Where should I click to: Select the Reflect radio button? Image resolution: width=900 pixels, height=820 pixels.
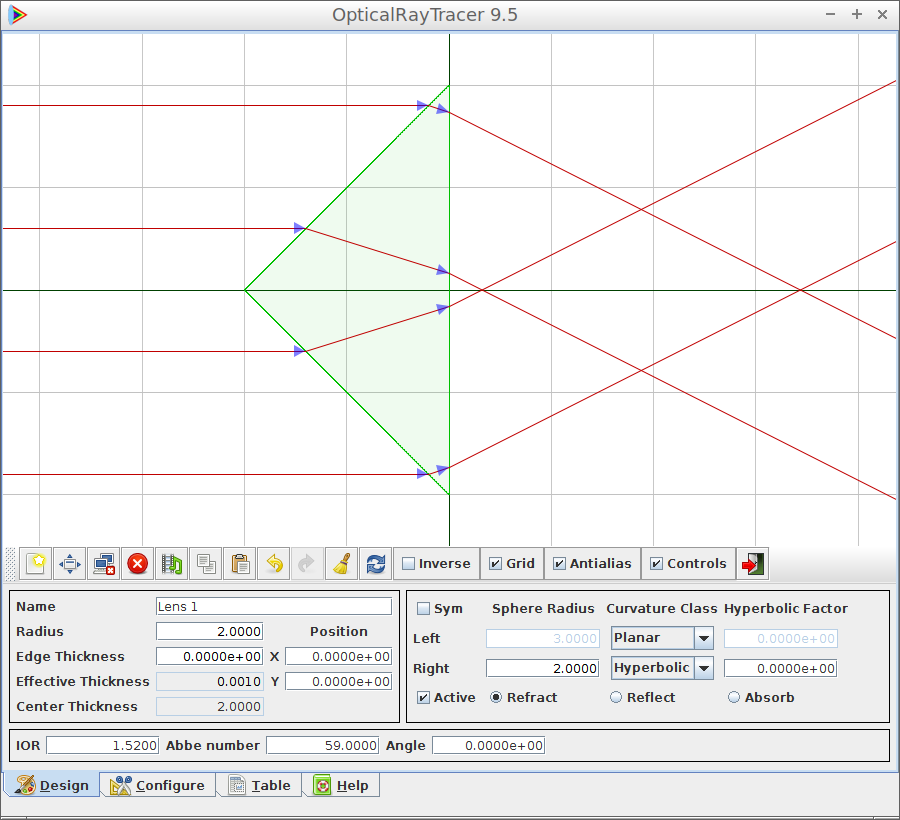coord(616,698)
